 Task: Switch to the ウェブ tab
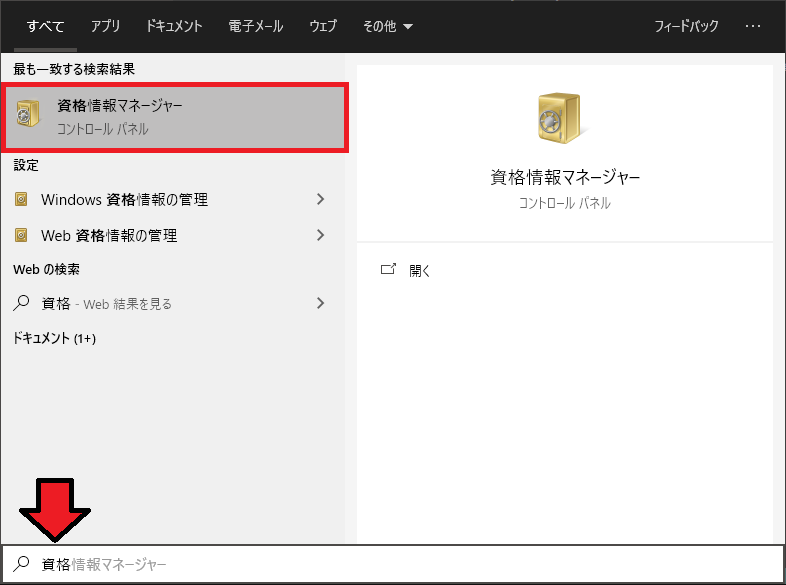coord(323,26)
